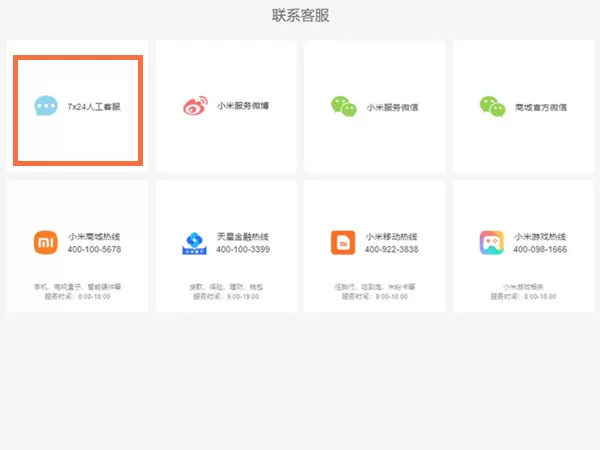
Task: Click the orange Mi logo icon
Action: click(x=46, y=242)
